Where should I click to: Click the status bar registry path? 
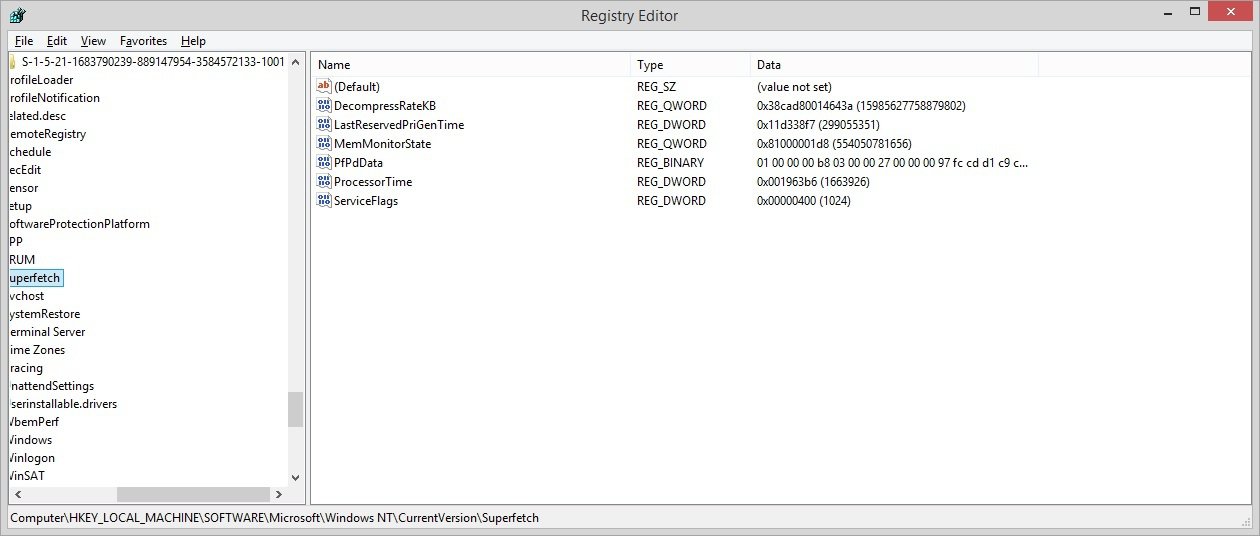pos(275,518)
